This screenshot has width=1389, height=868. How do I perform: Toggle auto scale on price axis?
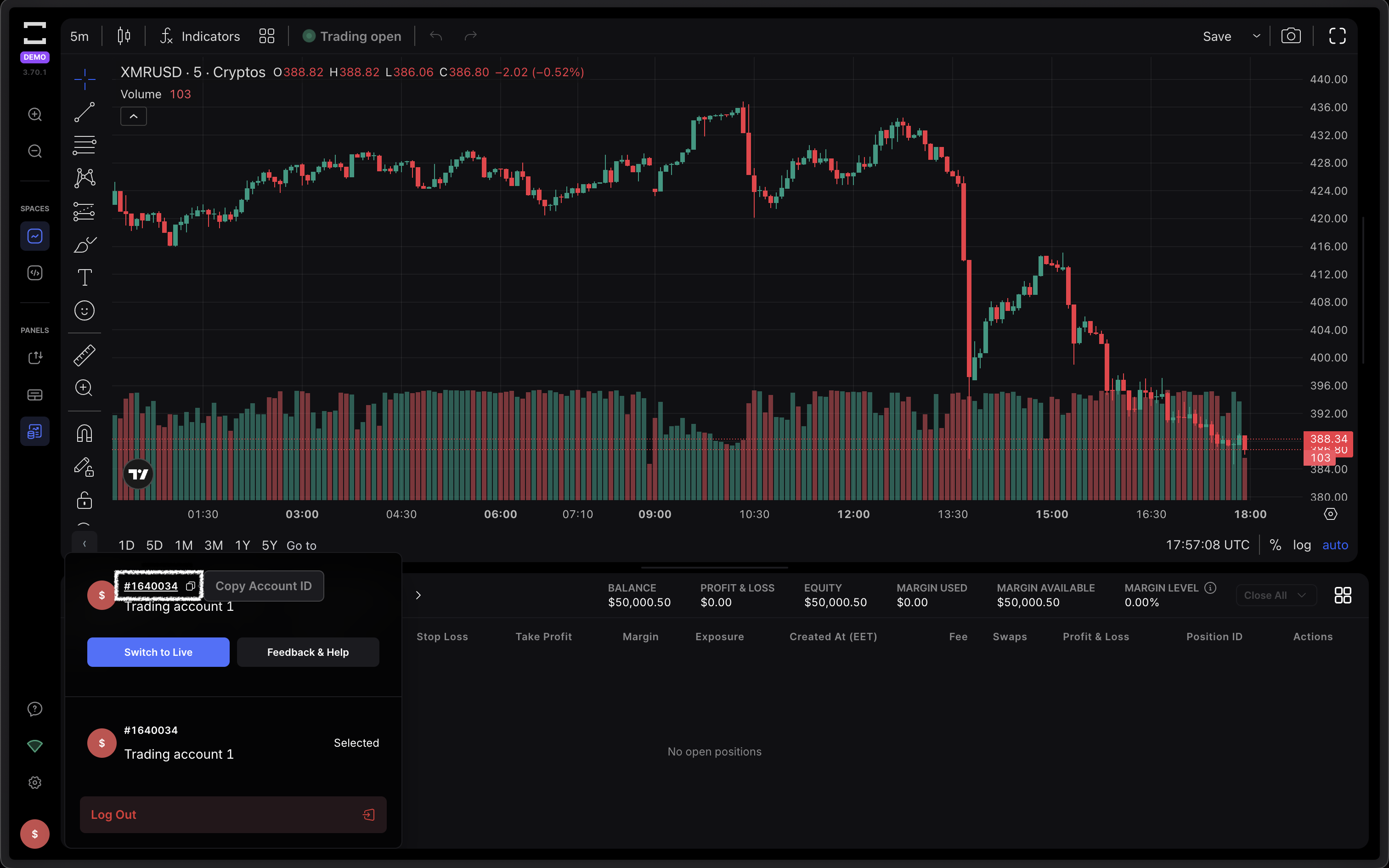point(1334,545)
